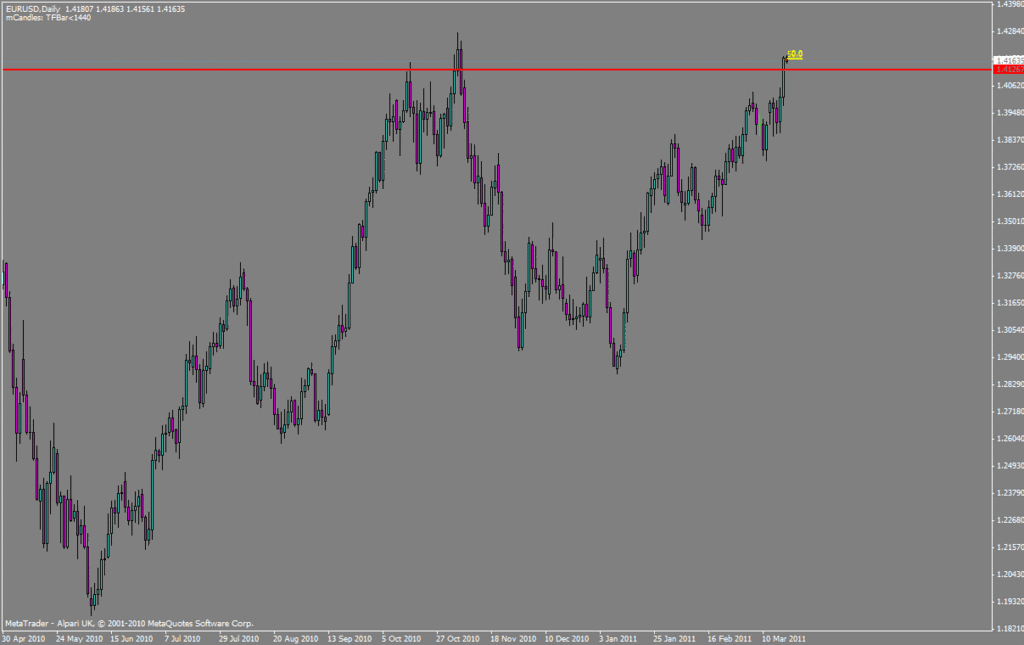Click the 10 Mar 2011 date label

[784, 638]
